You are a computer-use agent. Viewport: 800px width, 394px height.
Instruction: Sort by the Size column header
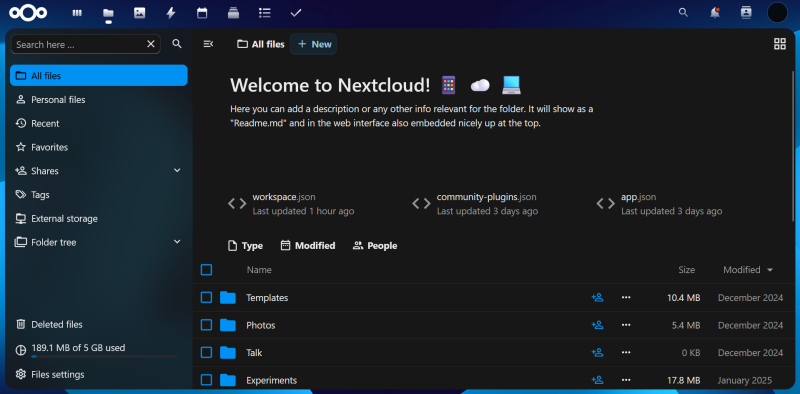coord(686,269)
